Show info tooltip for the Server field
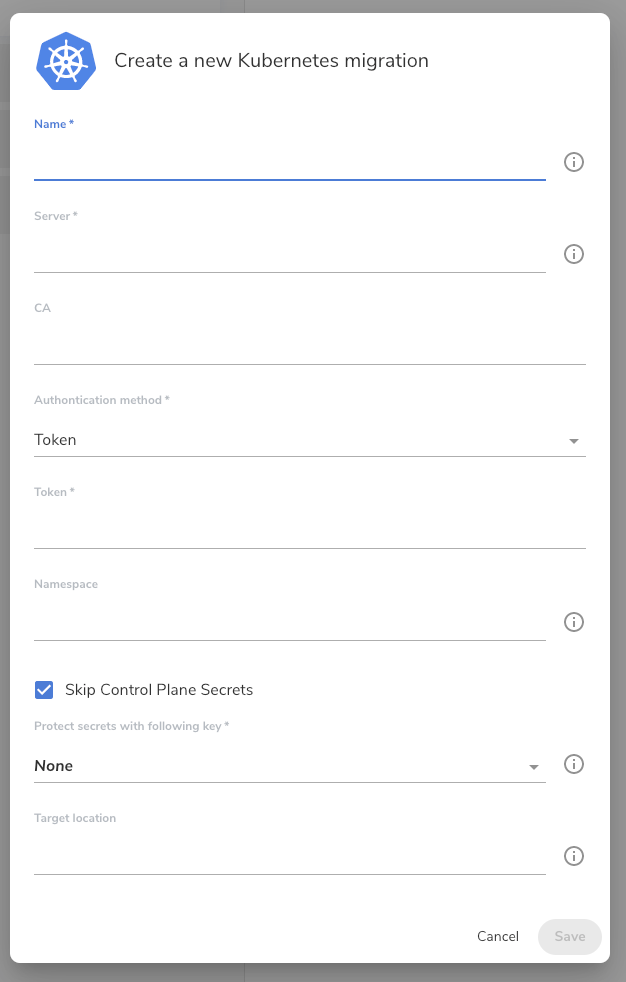 (x=573, y=254)
